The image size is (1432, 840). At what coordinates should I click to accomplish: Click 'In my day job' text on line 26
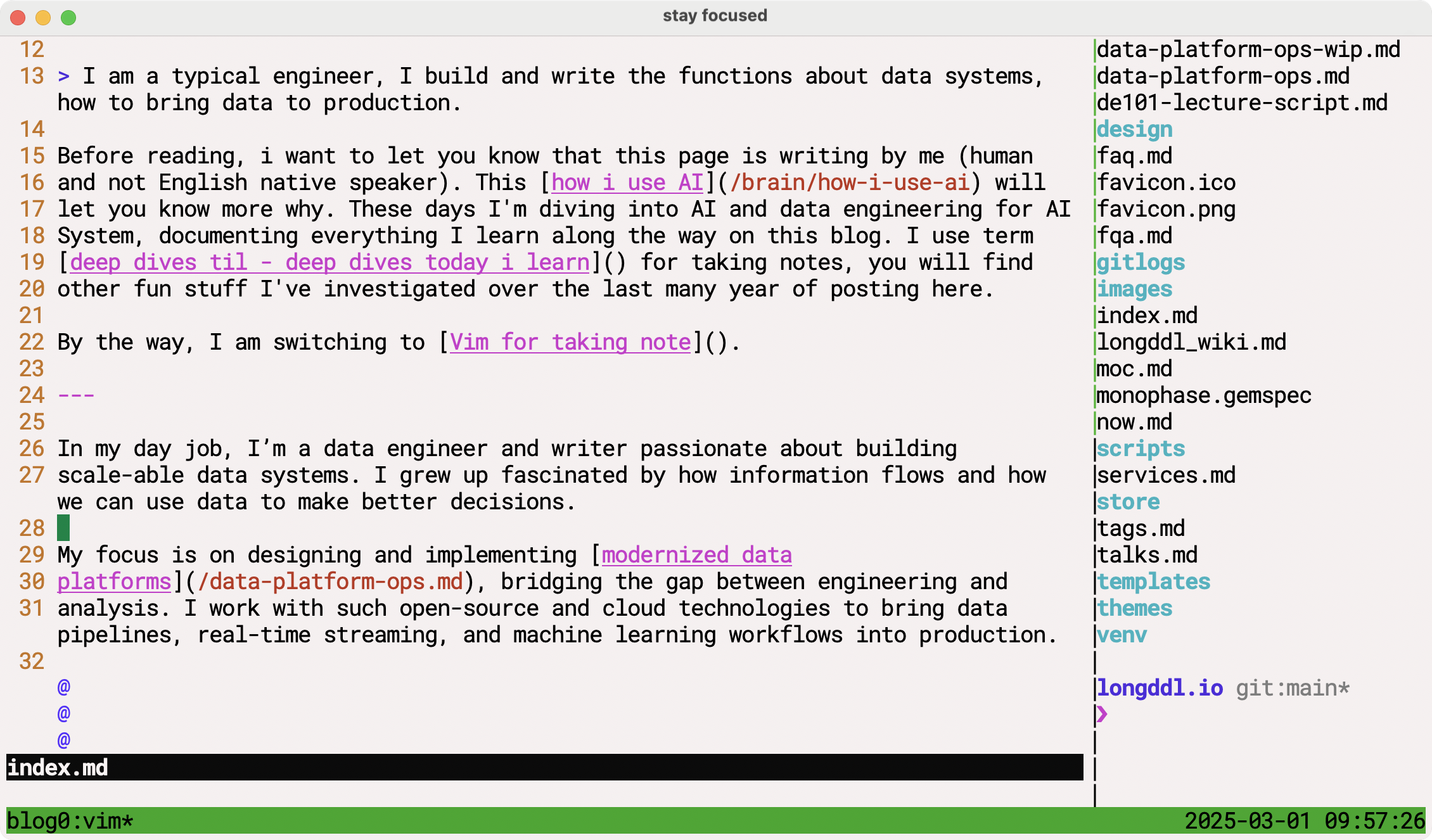pyautogui.click(x=139, y=449)
